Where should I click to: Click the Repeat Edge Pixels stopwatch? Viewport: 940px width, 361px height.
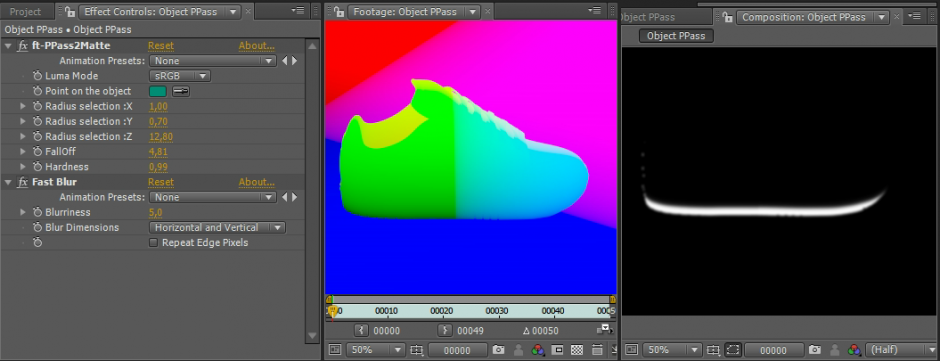coord(38,243)
